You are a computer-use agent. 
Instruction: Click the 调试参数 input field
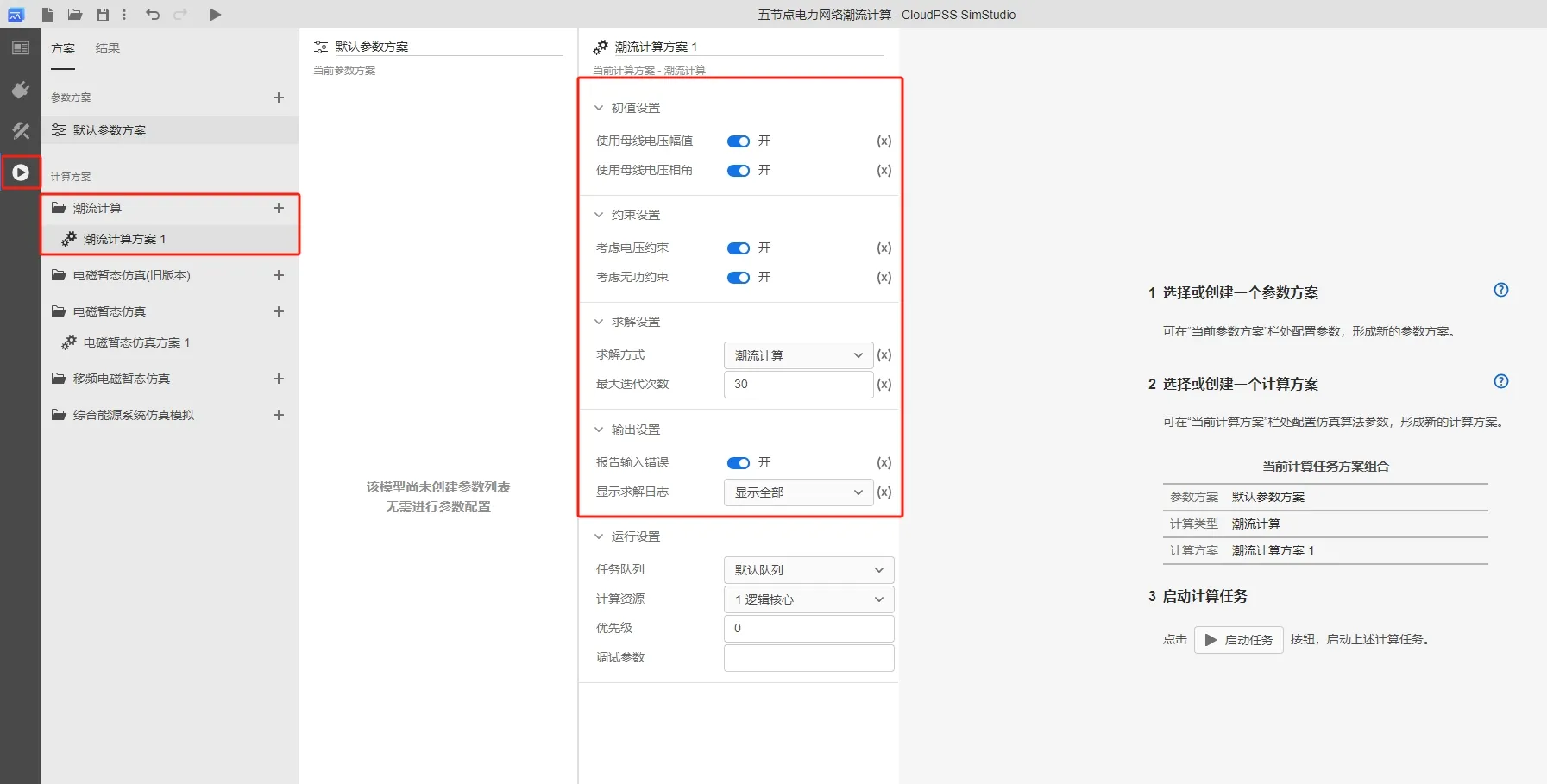tap(808, 658)
